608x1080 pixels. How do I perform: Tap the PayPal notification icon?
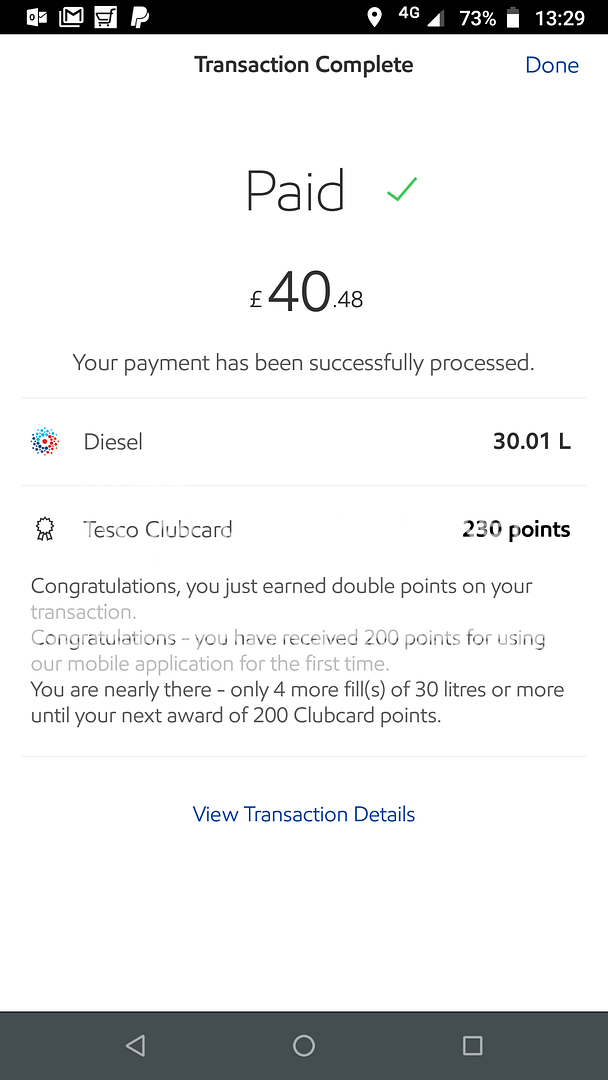(139, 17)
